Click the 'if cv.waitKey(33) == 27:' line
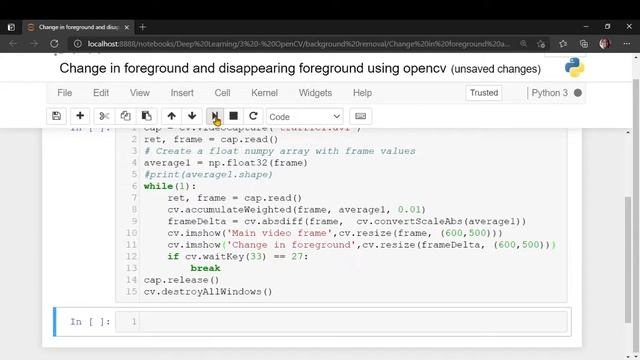640x360 pixels. [238, 256]
